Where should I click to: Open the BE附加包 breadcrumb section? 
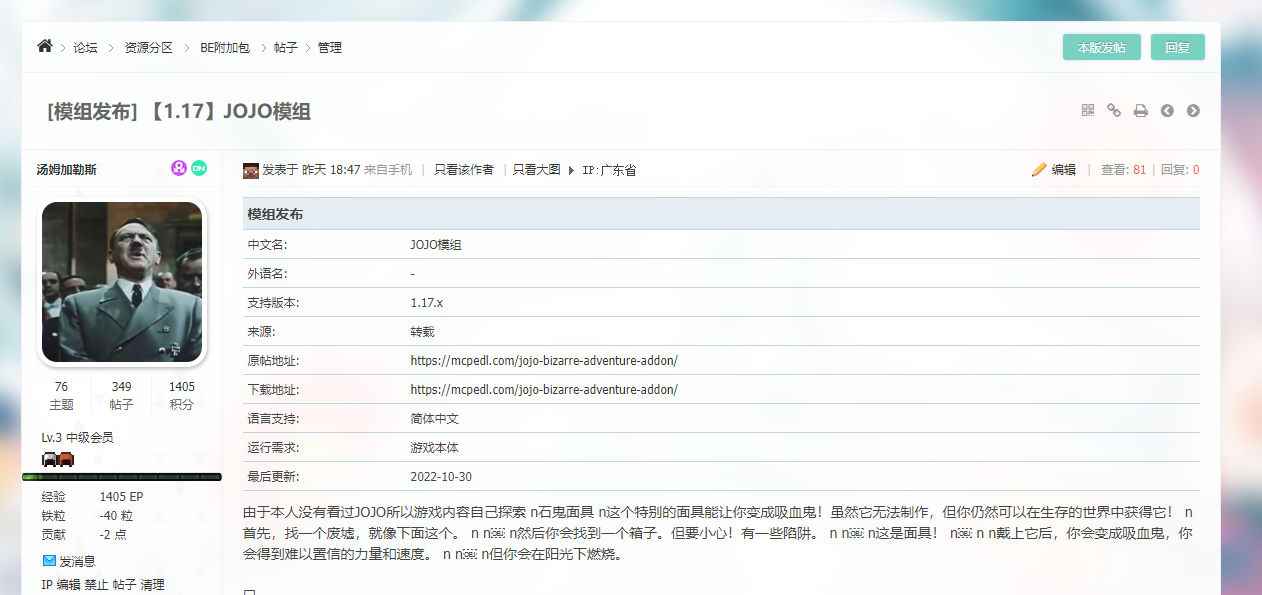225,47
